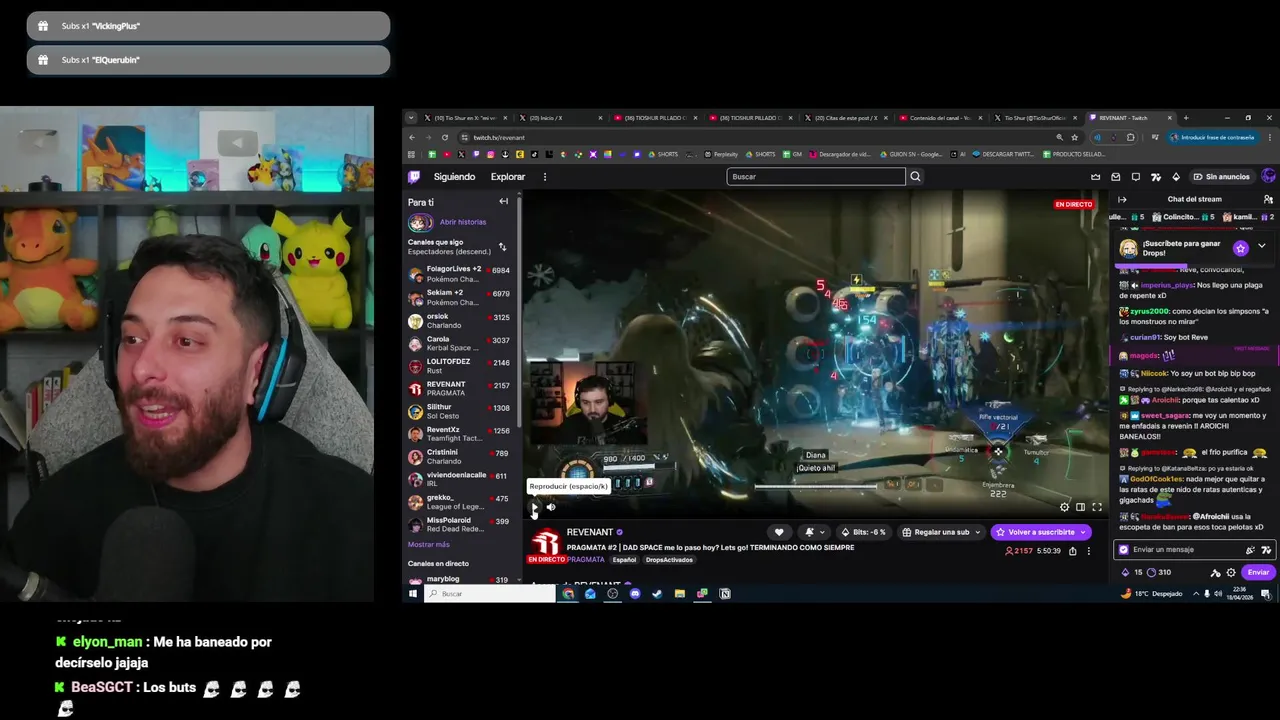Open the three-dot stream options menu
This screenshot has width=1280, height=720.
coord(1089,551)
